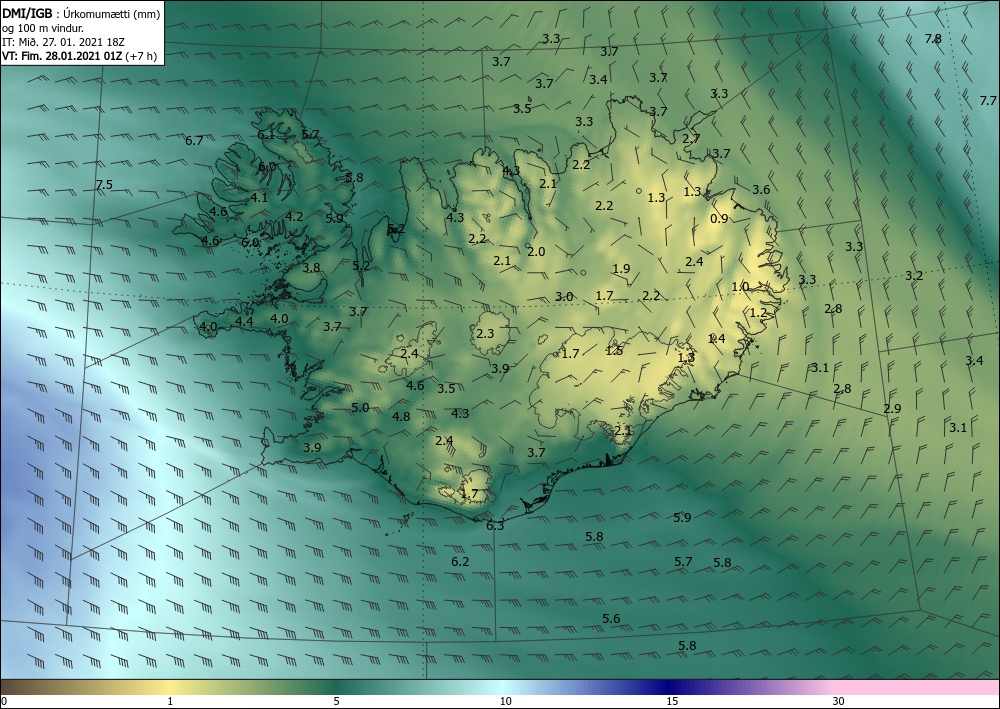Click the value "5.0" on the map
This screenshot has height=709, width=1000.
coord(360,407)
